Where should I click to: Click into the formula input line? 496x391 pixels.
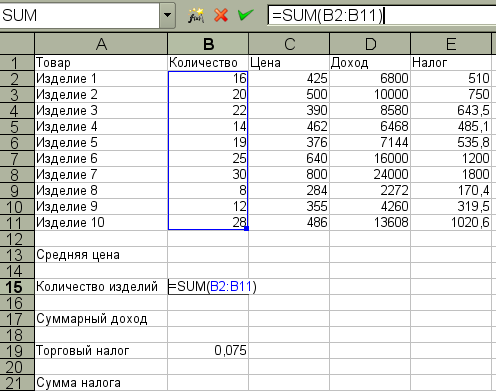382,15
